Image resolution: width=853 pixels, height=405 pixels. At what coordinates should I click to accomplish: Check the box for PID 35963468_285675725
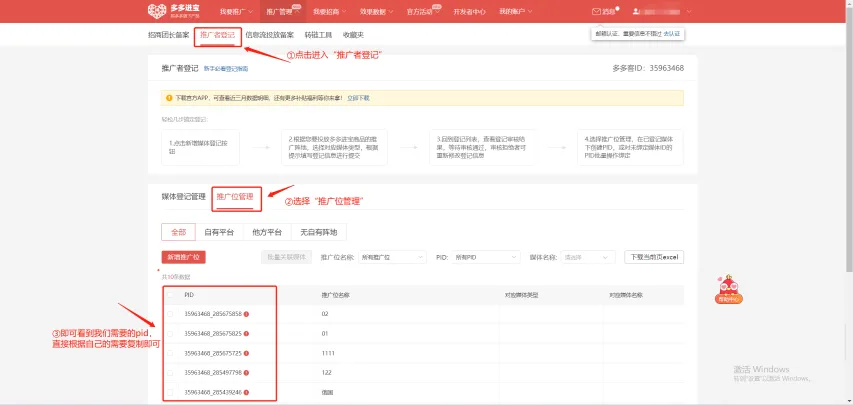tap(170, 353)
